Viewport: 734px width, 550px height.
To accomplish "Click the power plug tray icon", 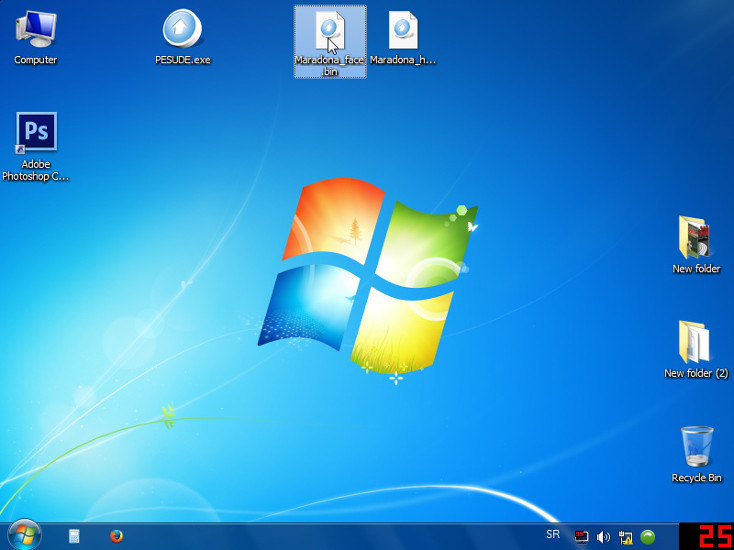I will coord(625,537).
